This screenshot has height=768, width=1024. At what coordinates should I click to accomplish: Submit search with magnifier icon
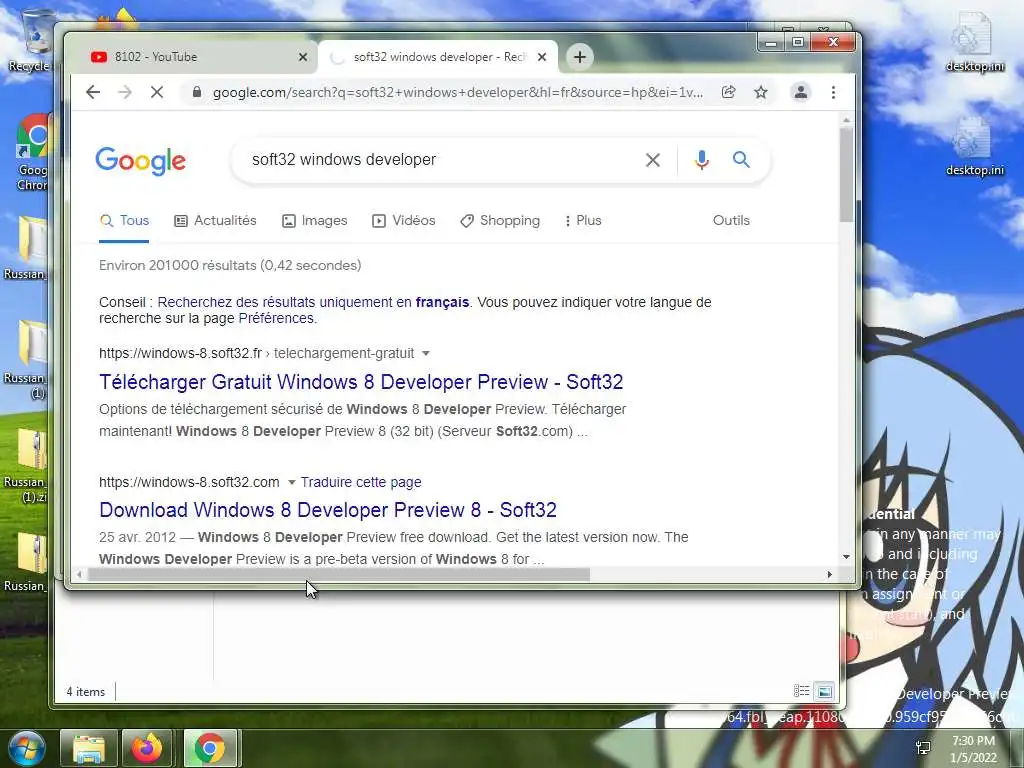[x=741, y=159]
